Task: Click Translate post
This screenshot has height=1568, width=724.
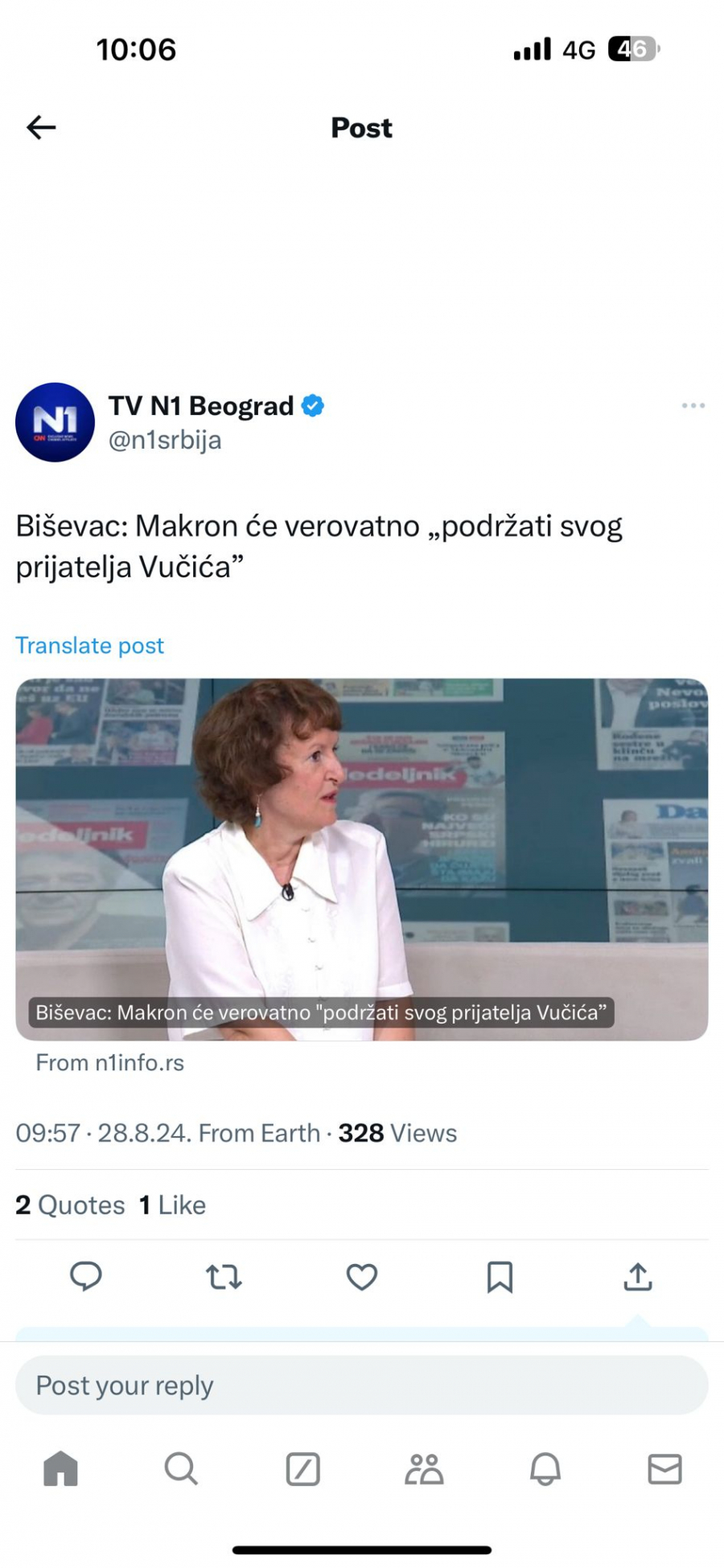Action: pos(89,645)
